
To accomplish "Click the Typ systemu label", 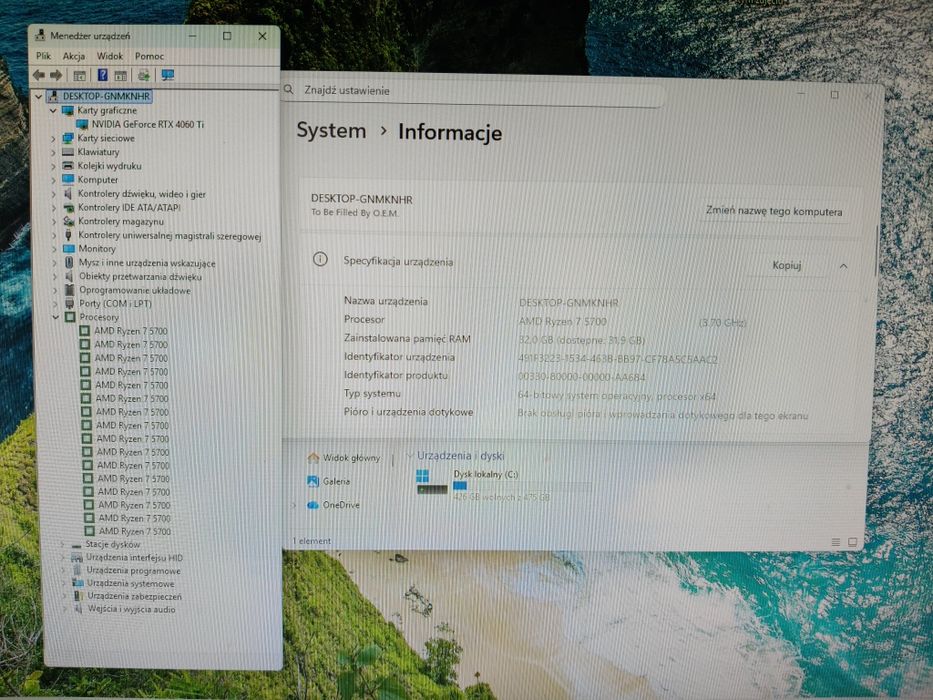I will (x=372, y=393).
